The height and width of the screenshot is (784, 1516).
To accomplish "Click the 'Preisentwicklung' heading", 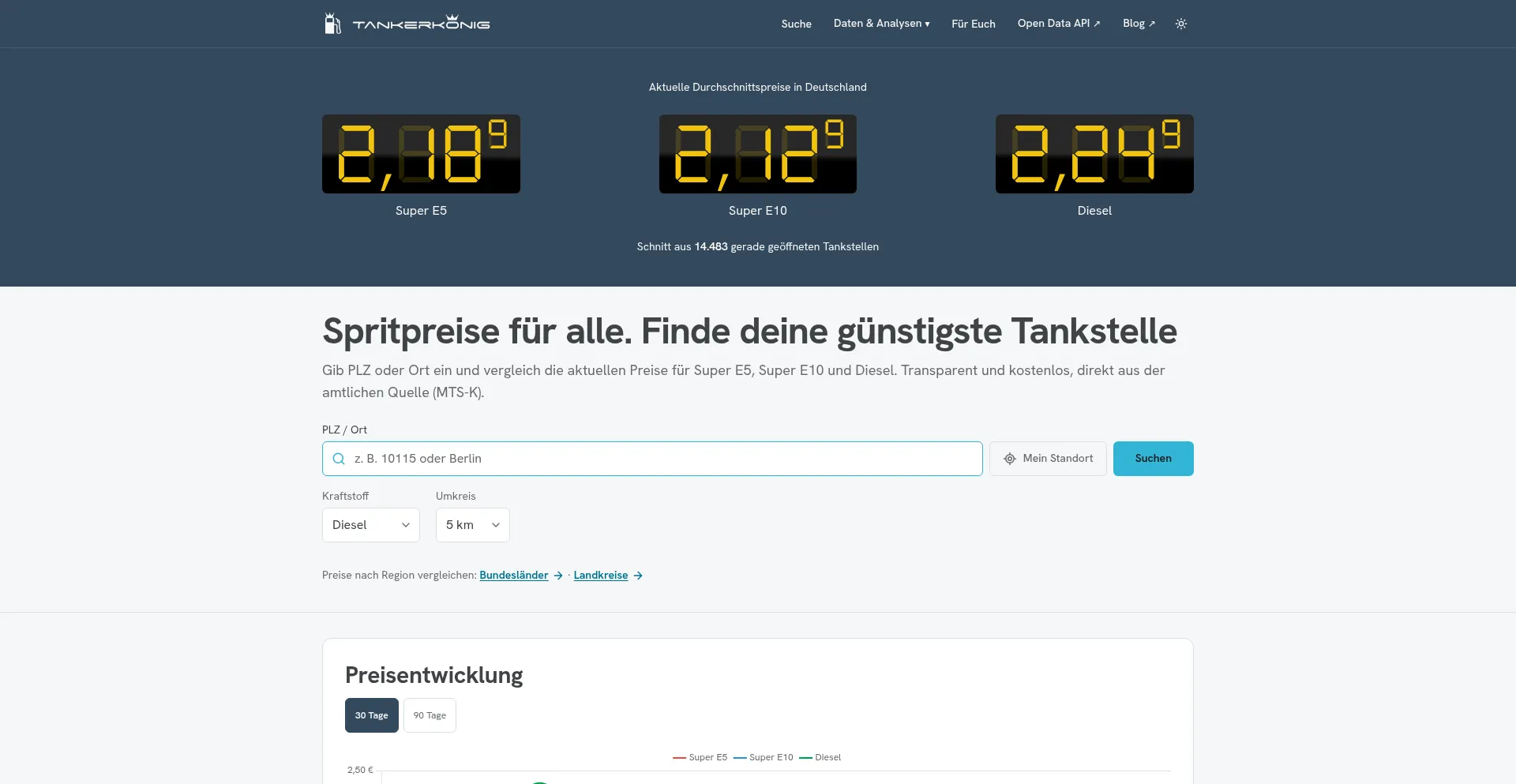I will (x=434, y=675).
